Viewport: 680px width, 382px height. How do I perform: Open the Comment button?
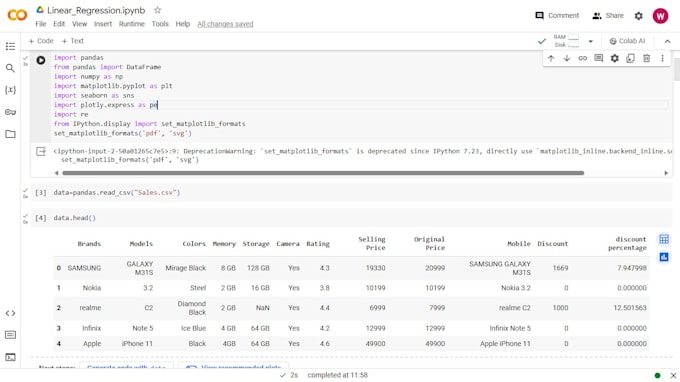(557, 16)
